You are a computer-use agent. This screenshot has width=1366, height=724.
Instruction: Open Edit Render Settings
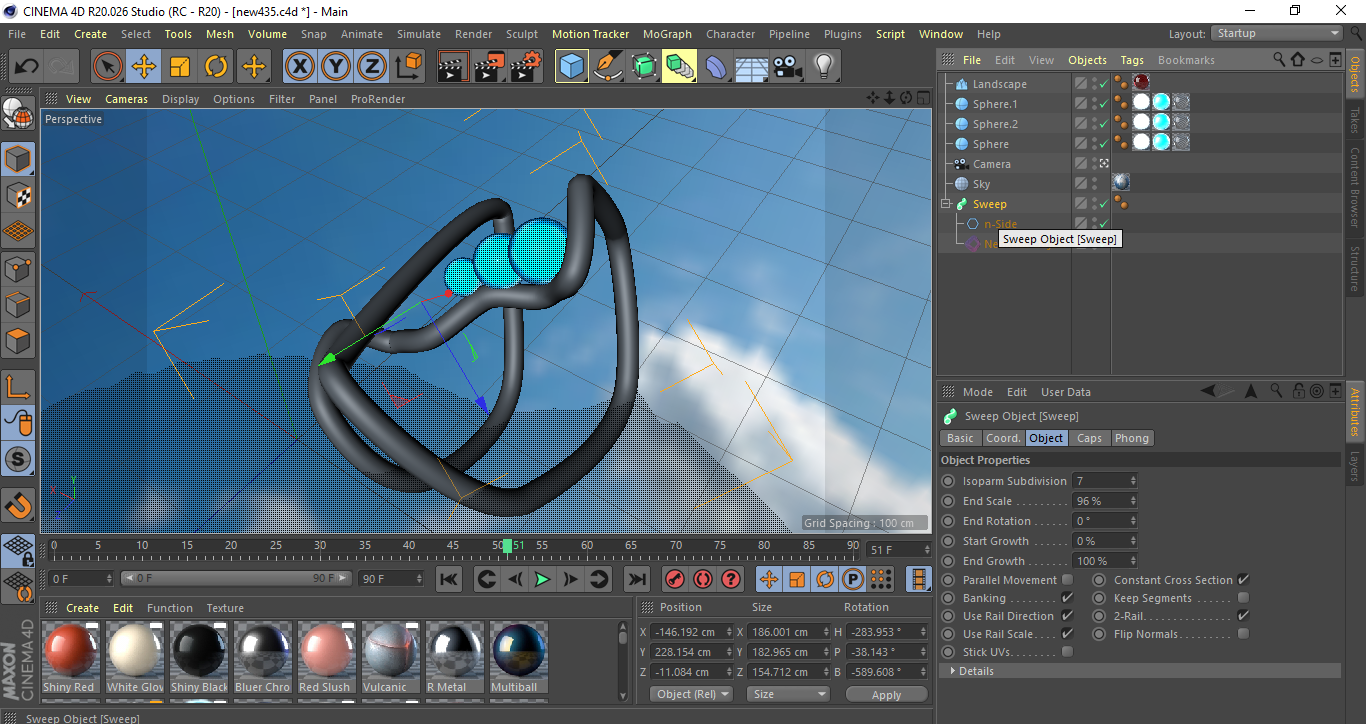coord(524,66)
